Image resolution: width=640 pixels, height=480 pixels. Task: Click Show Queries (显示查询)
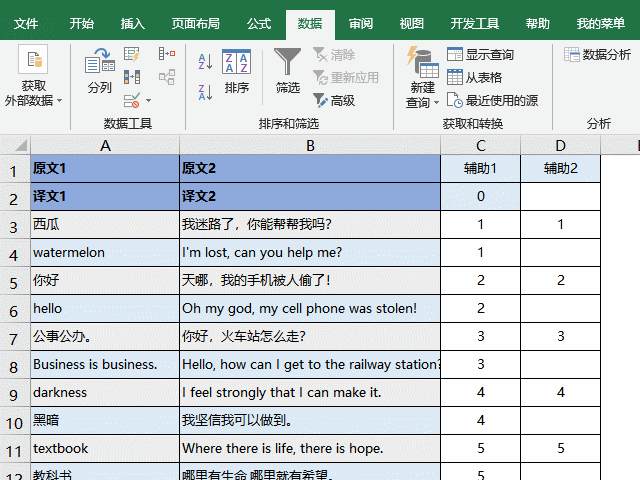pyautogui.click(x=480, y=54)
